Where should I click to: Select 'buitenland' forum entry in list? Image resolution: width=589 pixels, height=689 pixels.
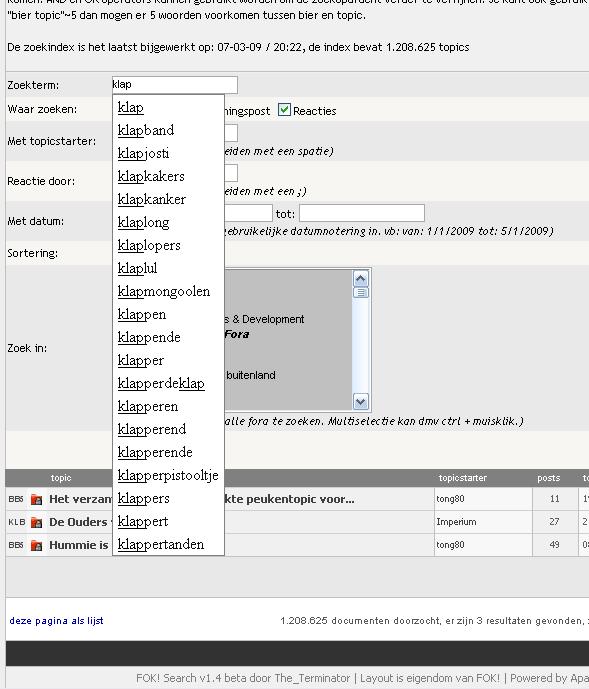tap(251, 375)
